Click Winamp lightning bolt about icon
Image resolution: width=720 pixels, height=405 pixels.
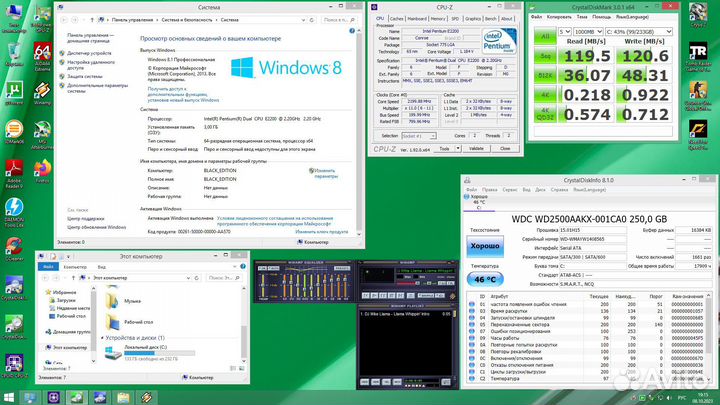(x=452, y=296)
